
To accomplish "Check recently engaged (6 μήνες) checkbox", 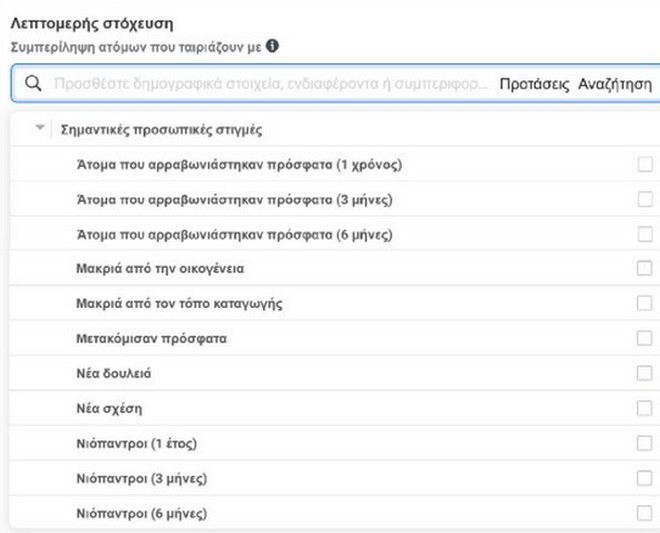I will point(645,234).
